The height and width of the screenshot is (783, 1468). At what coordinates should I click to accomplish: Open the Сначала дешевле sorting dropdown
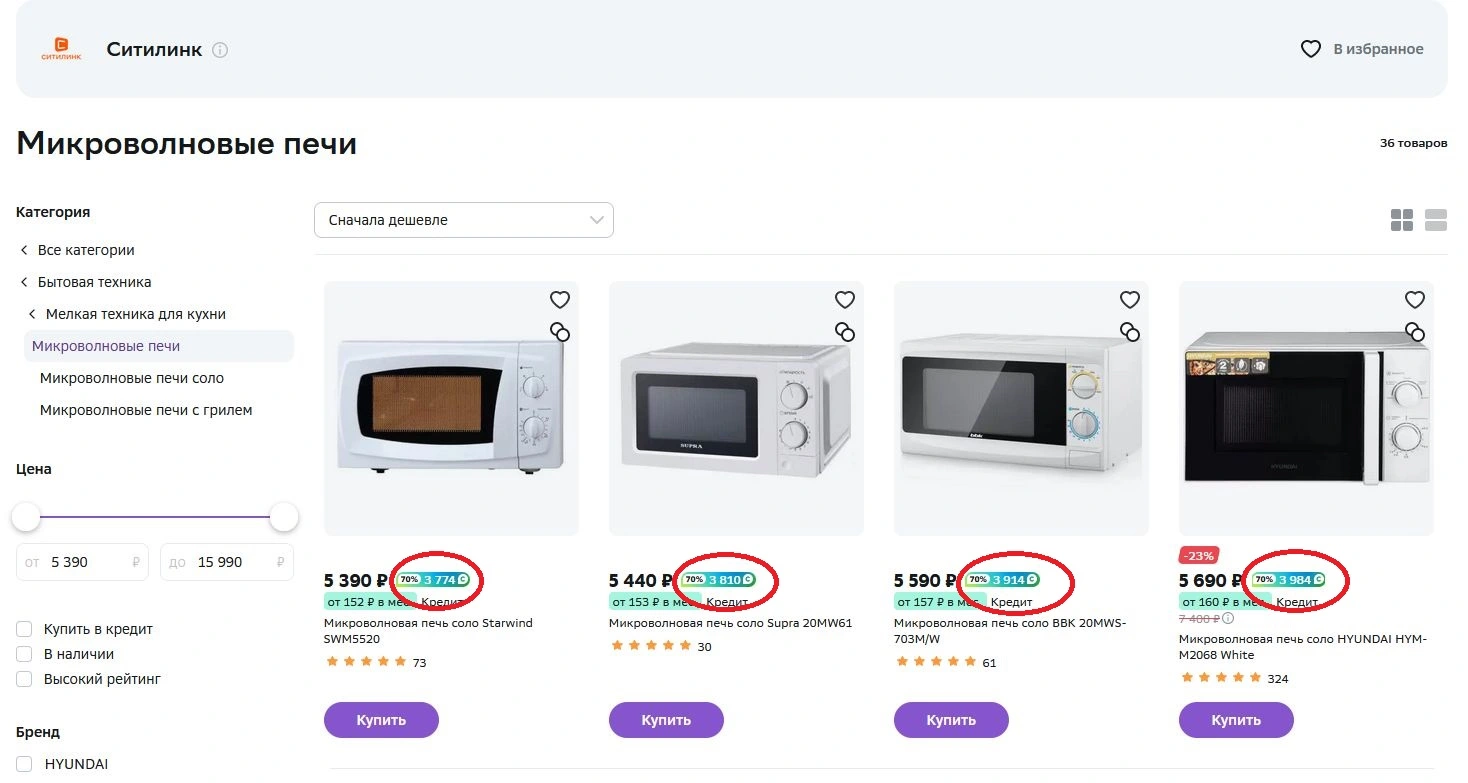coord(464,220)
